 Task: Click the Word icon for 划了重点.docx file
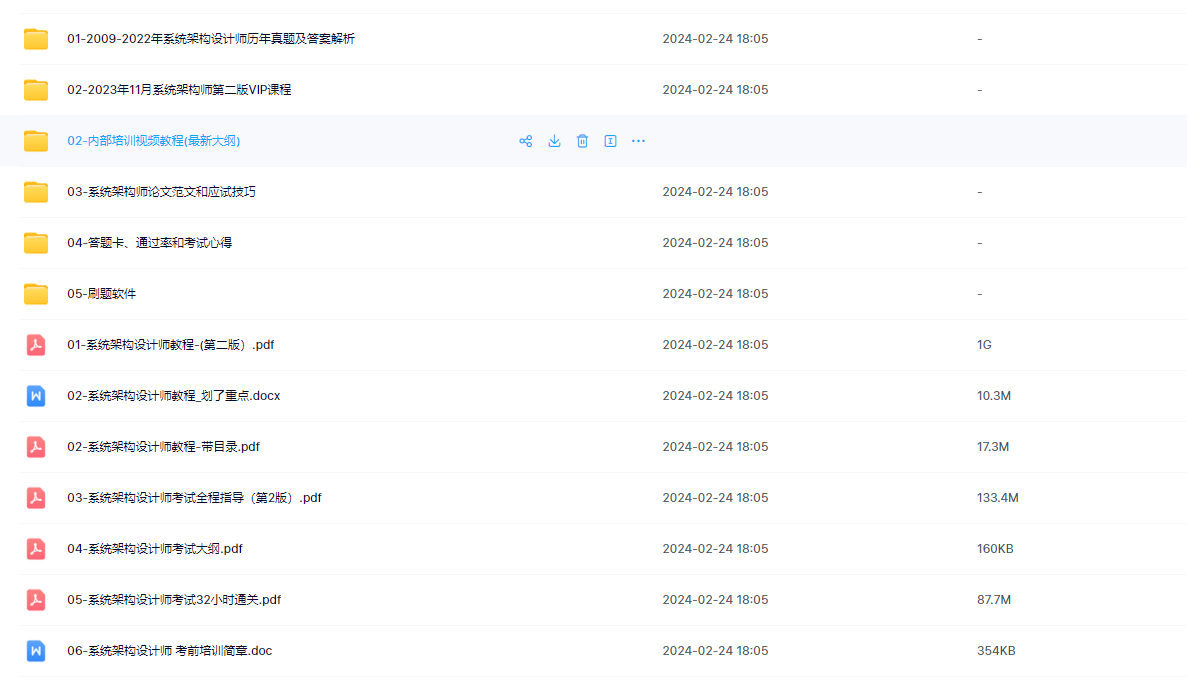(36, 396)
